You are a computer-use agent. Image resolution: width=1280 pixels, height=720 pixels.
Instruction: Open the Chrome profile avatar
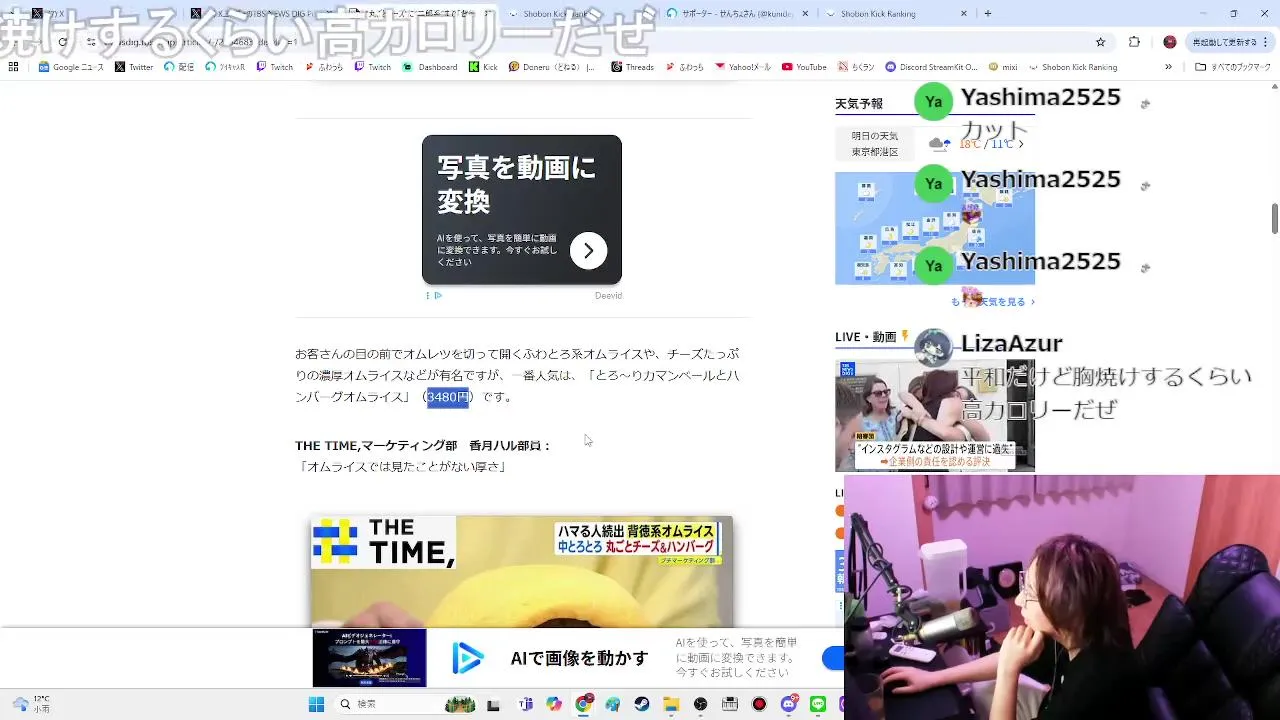pos(1170,42)
